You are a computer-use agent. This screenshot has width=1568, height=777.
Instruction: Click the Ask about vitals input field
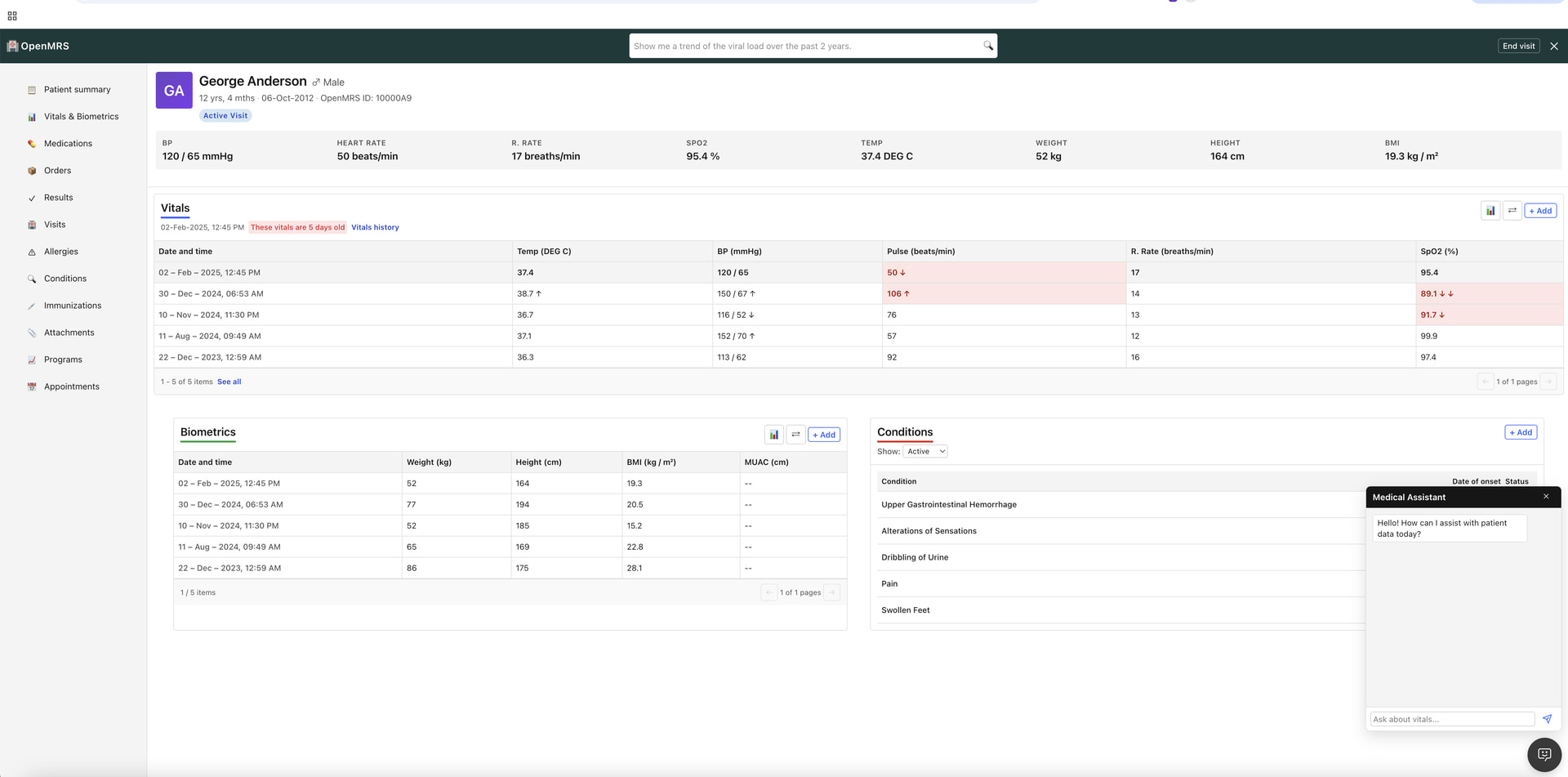click(x=1451, y=719)
